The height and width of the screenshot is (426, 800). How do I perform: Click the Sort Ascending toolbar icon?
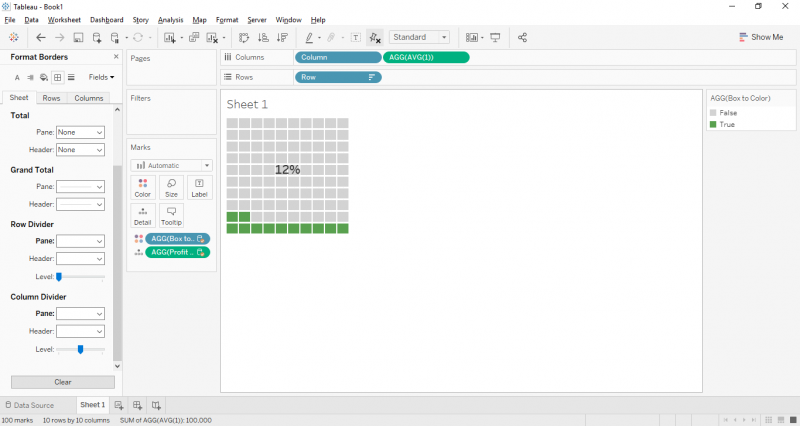263,38
